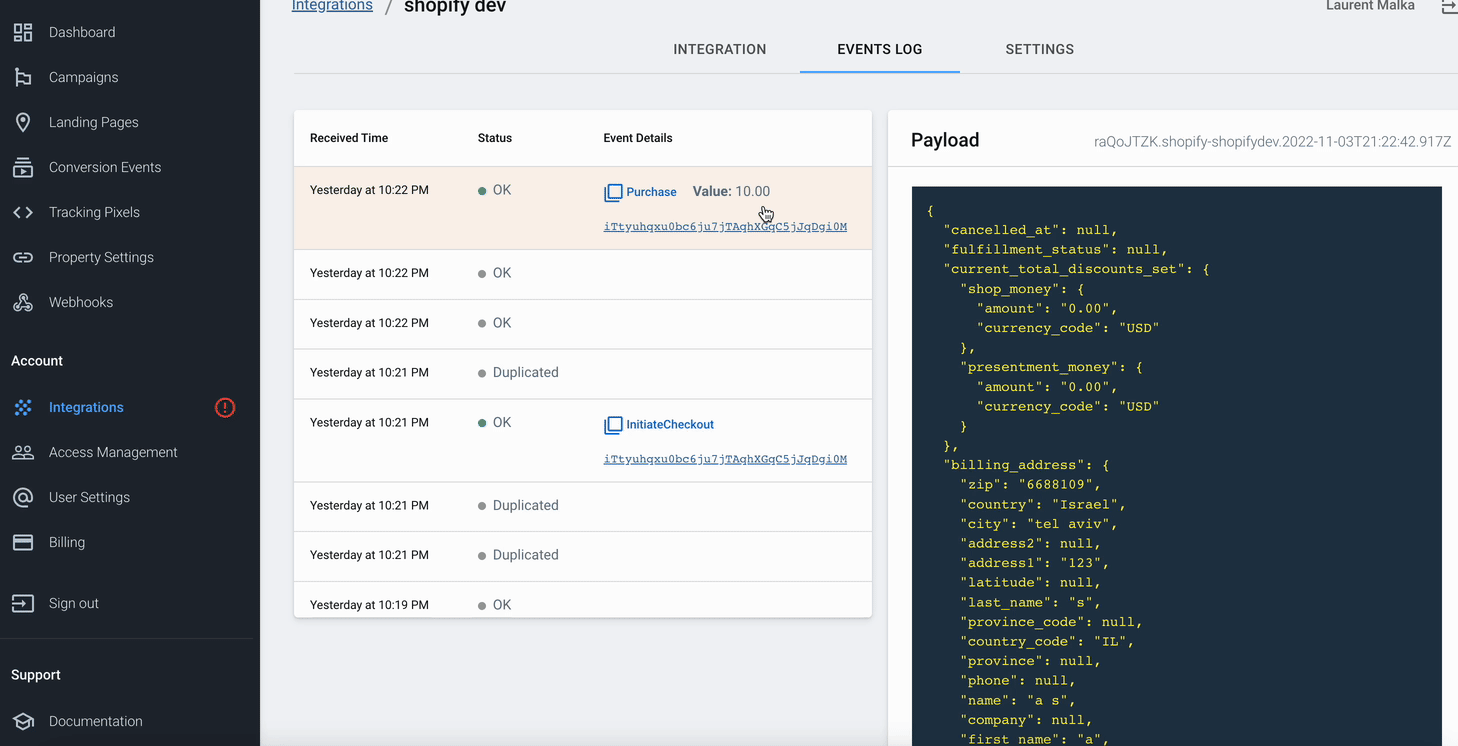Open the Dashboard grid icon
The height and width of the screenshot is (746, 1458).
click(23, 32)
